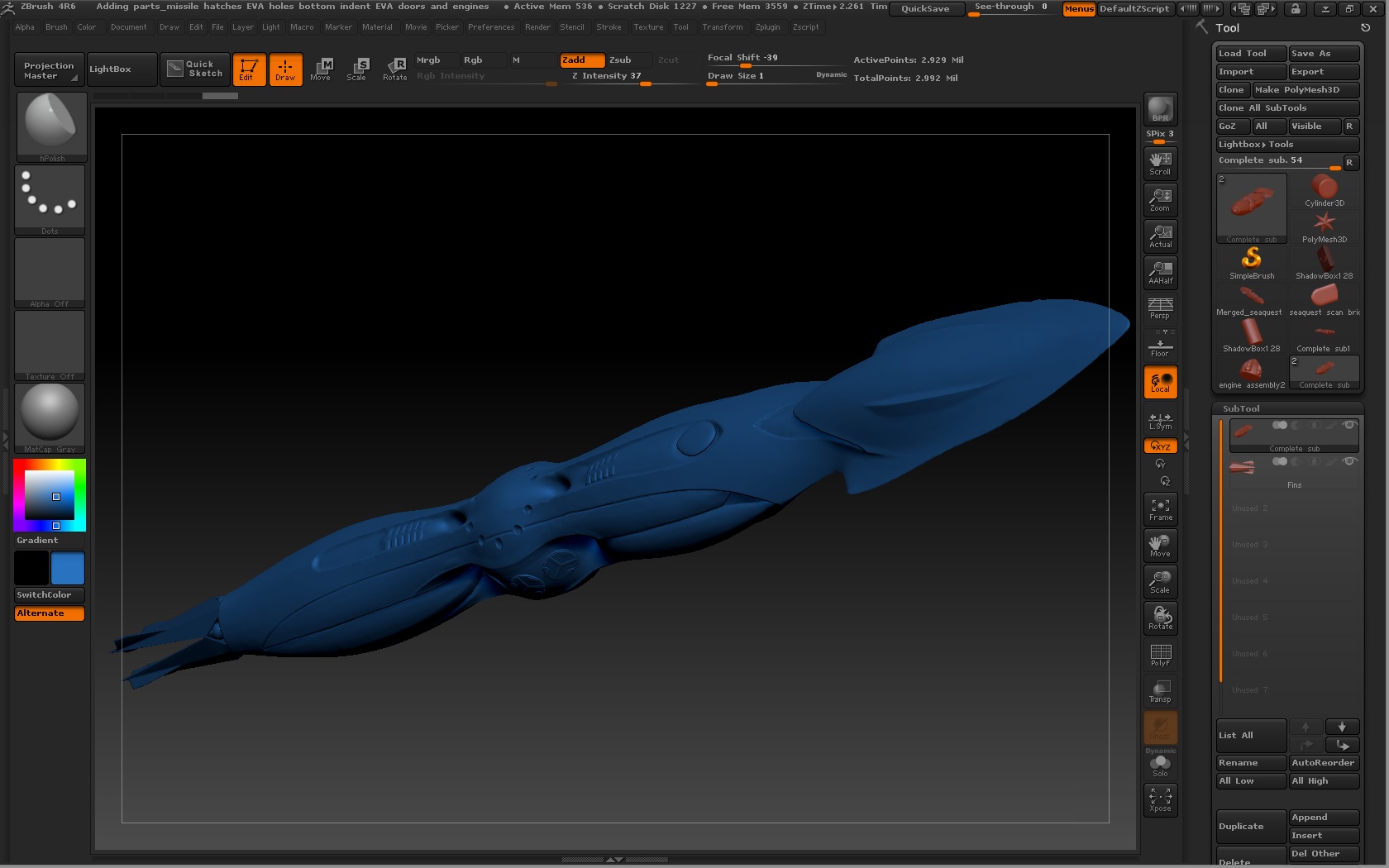Viewport: 1389px width, 868px height.
Task: Select the PolyMesh3D star tool
Action: point(1325,227)
